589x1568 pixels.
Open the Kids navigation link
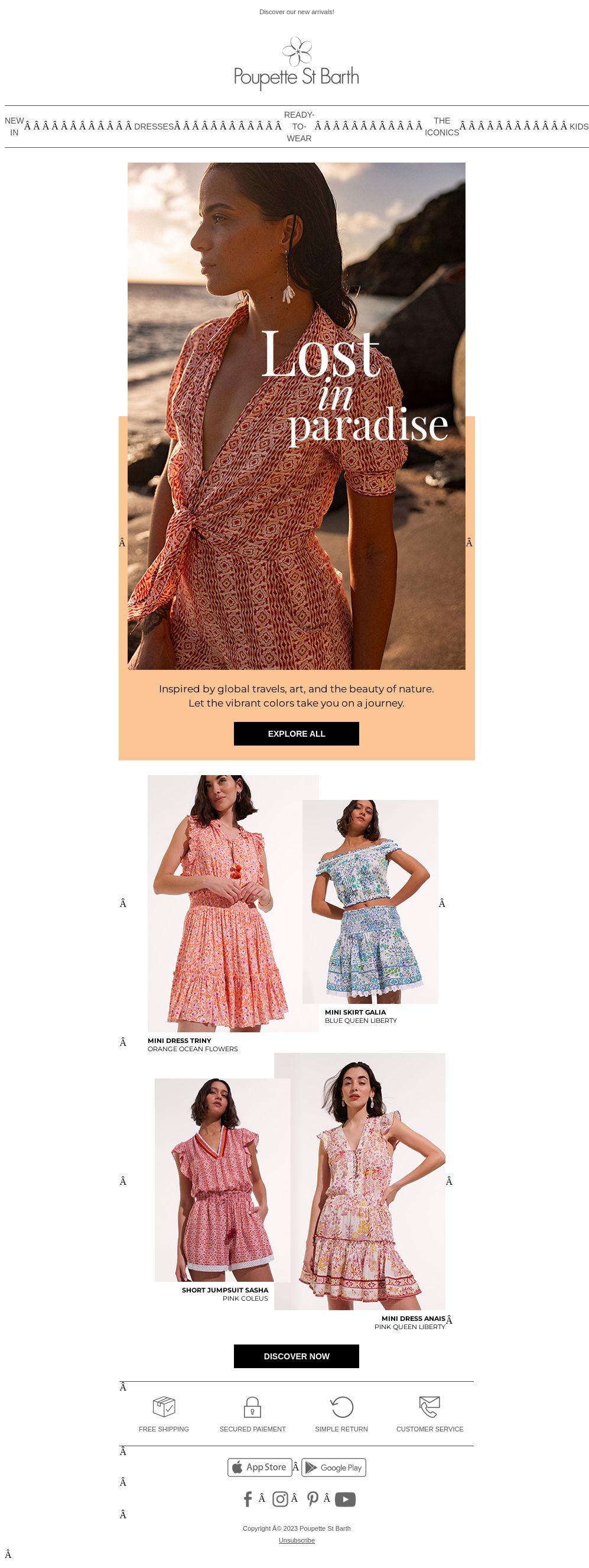[578, 127]
